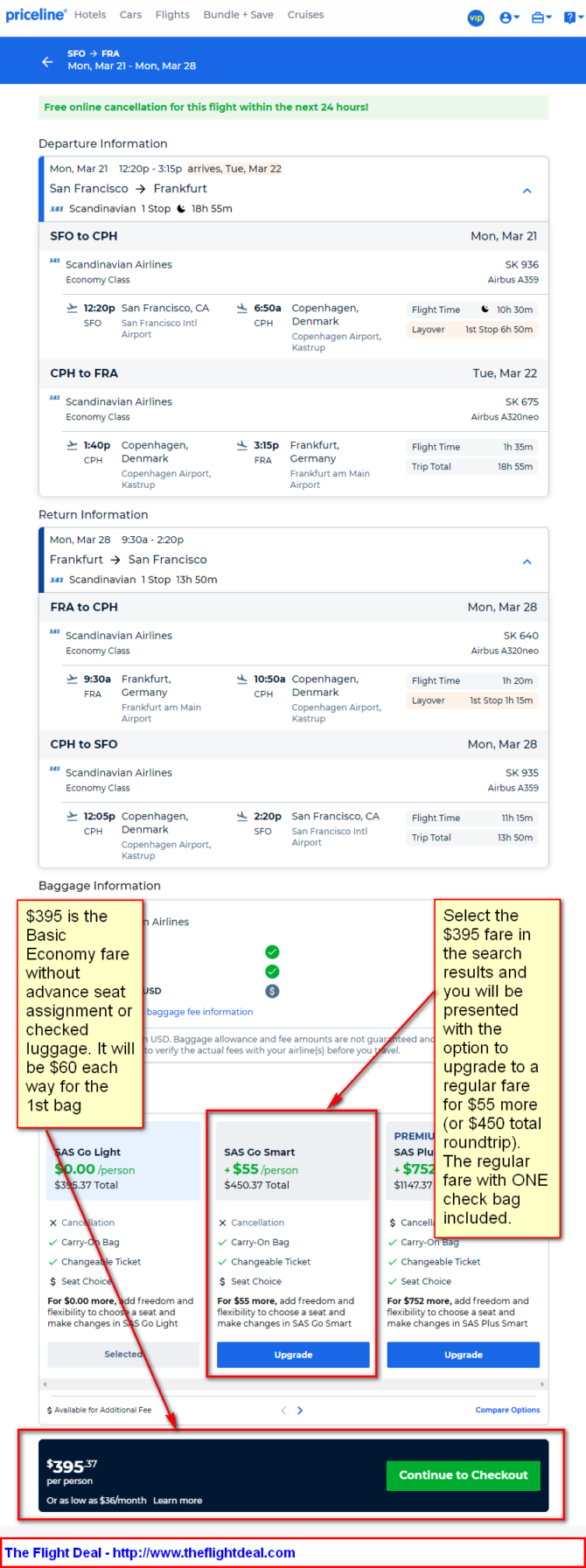Click takeoff icon for 12:20p SFO departure

73,308
